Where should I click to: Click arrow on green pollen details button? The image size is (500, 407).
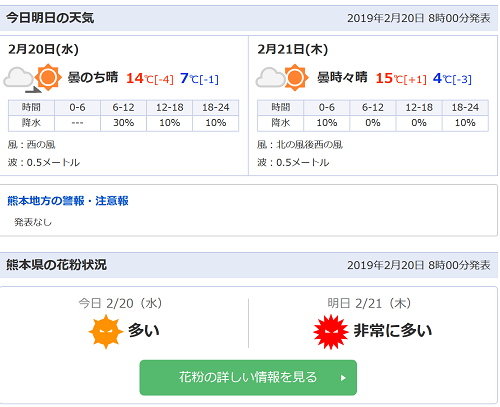pyautogui.click(x=343, y=378)
